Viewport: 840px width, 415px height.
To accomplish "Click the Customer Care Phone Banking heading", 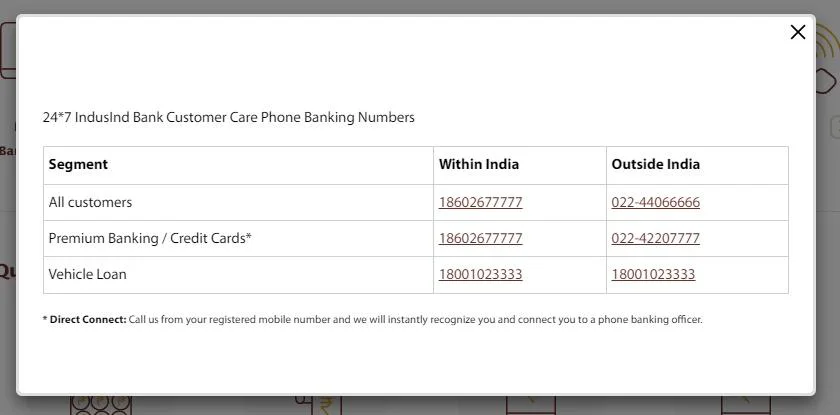I will tap(228, 117).
